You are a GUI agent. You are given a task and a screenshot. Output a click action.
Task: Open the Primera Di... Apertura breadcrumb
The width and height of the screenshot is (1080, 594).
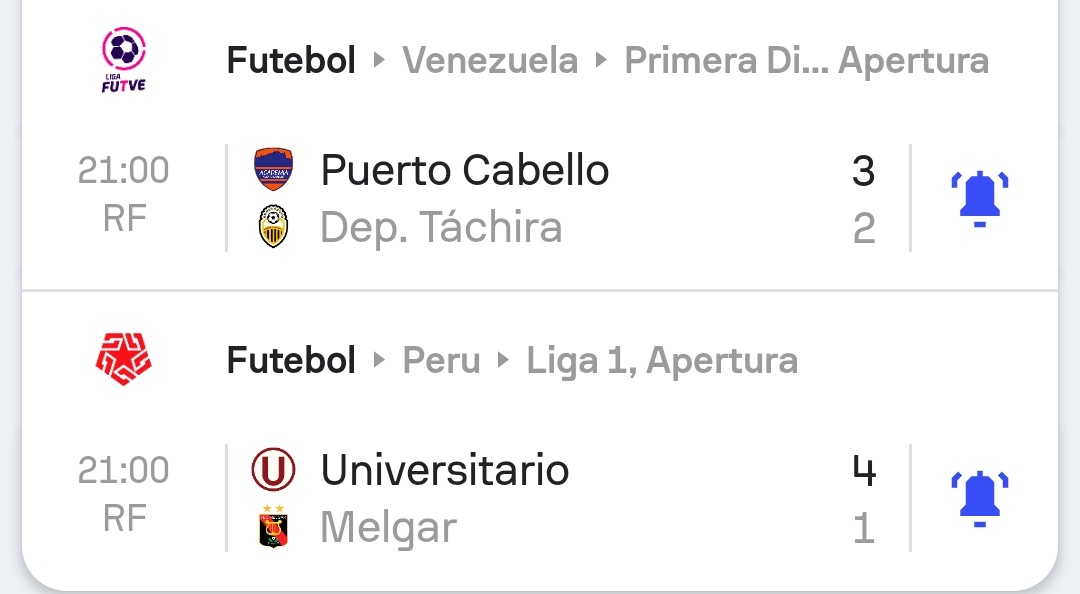click(806, 61)
